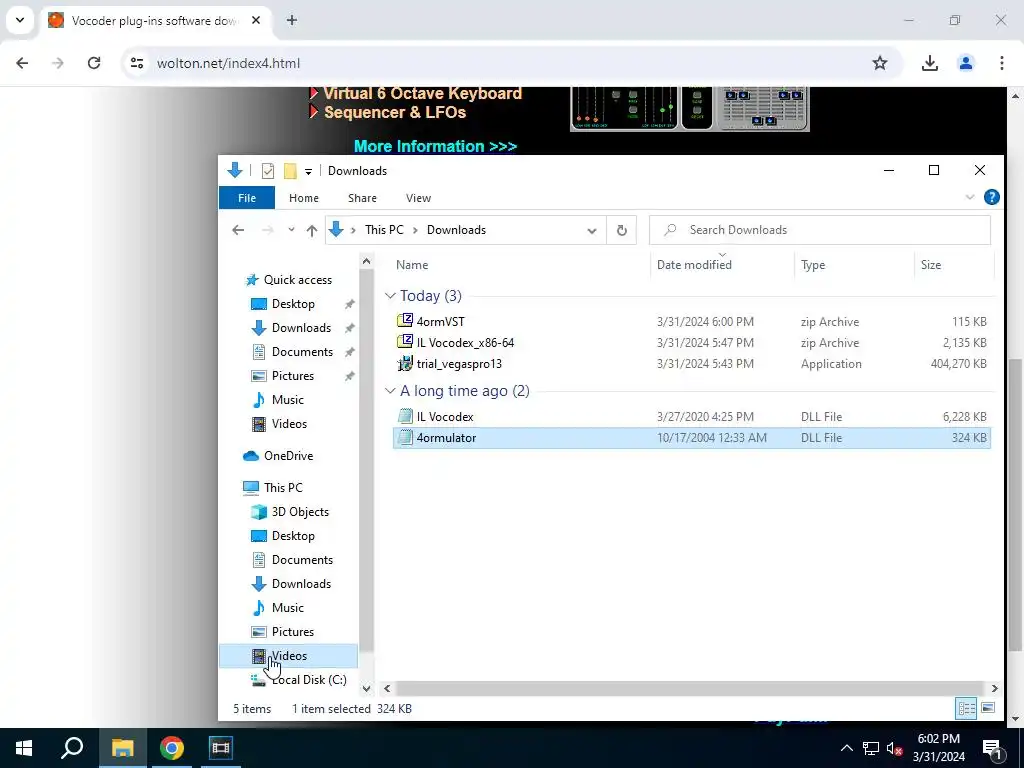Show hidden system tray icons
Viewport: 1024px width, 768px height.
846,748
